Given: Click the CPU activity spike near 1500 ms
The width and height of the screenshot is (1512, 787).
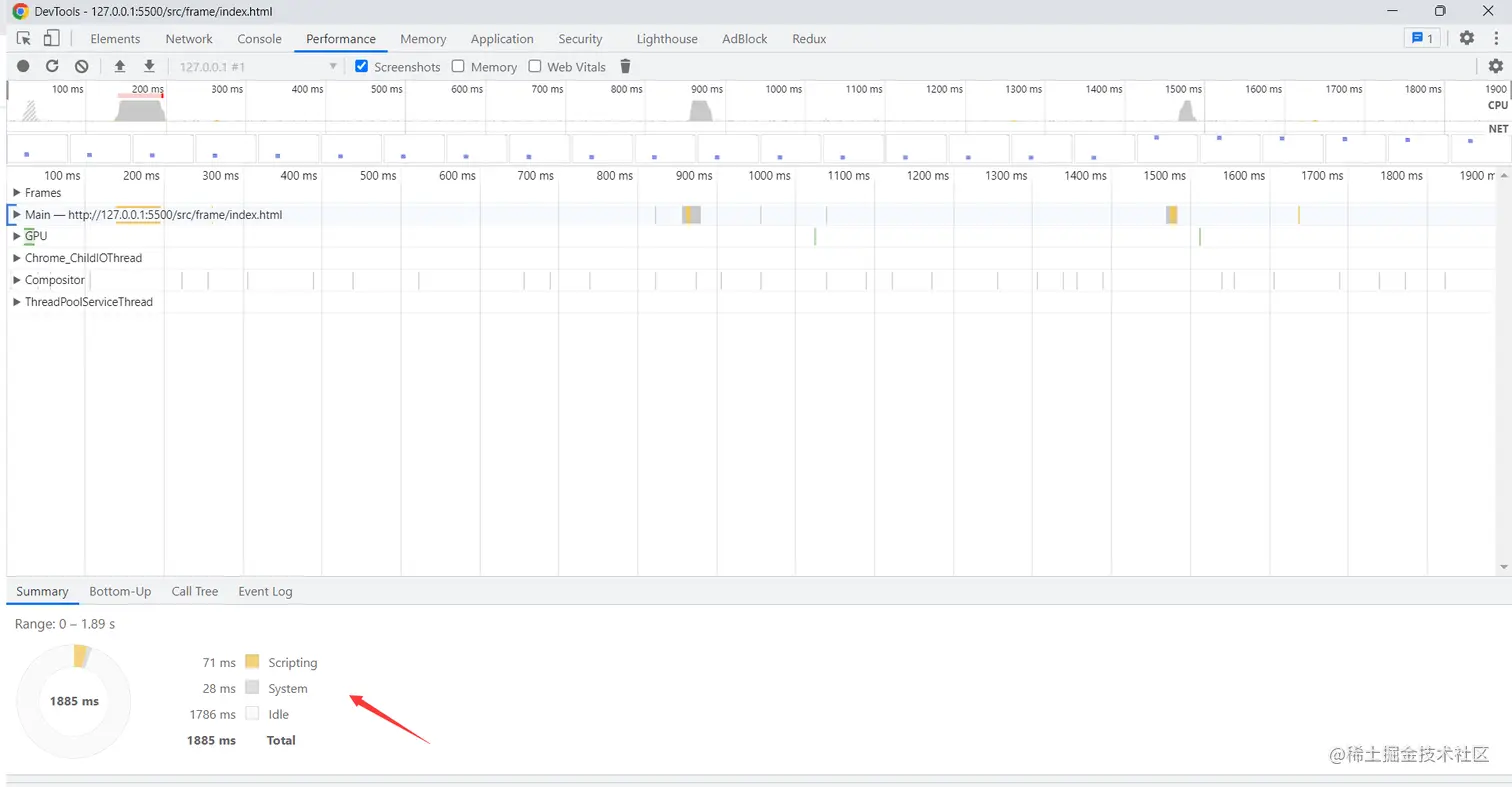Looking at the screenshot, I should 1187,110.
